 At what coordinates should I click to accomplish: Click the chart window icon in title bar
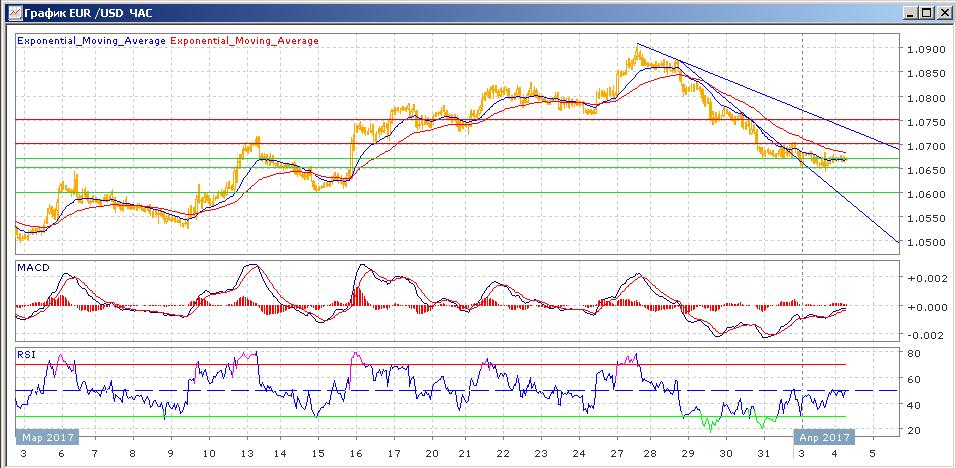coord(13,12)
